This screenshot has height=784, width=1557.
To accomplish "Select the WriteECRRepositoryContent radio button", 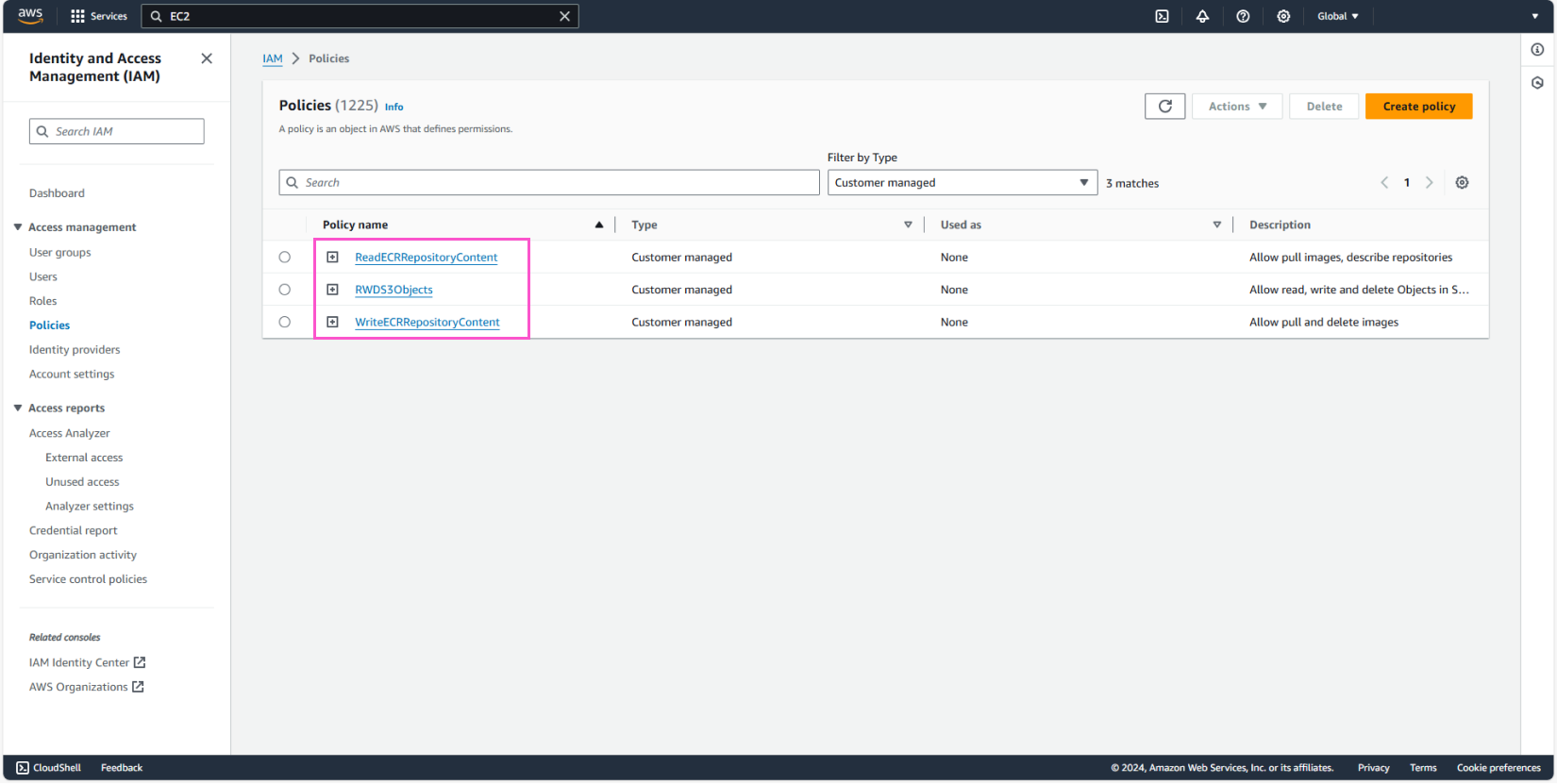I will 284,322.
